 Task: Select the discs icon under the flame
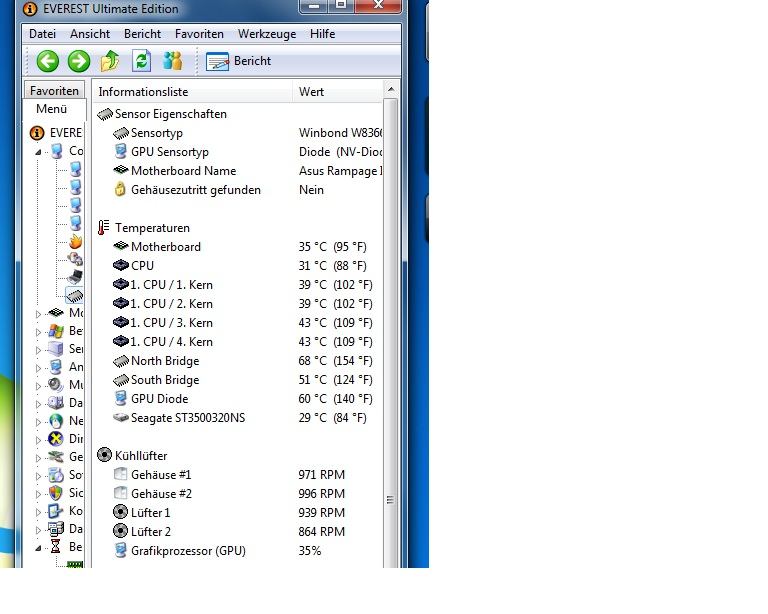75,259
